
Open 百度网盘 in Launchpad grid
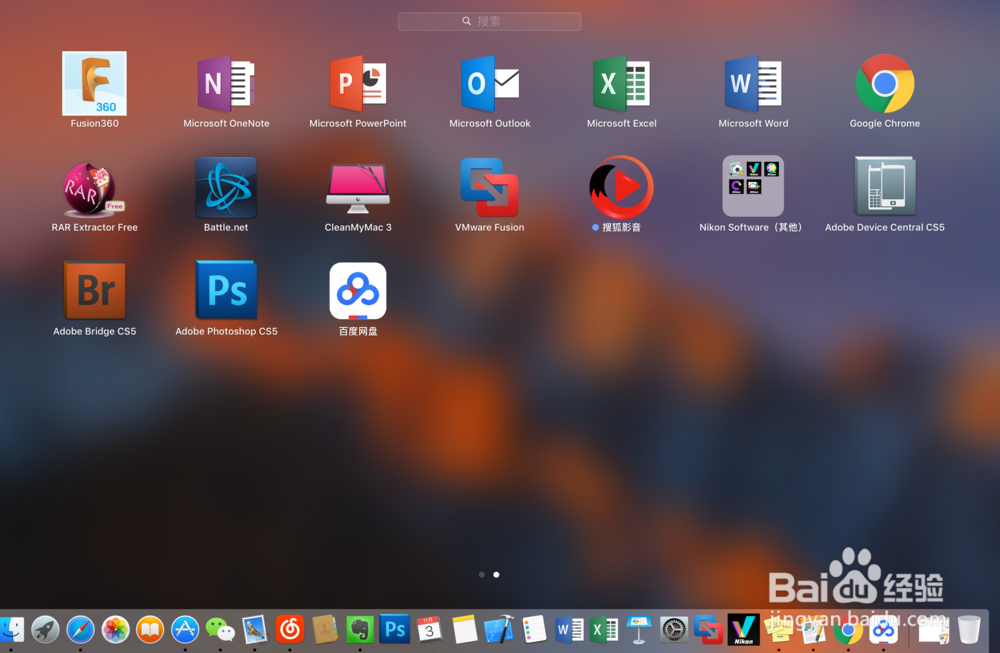tap(358, 291)
